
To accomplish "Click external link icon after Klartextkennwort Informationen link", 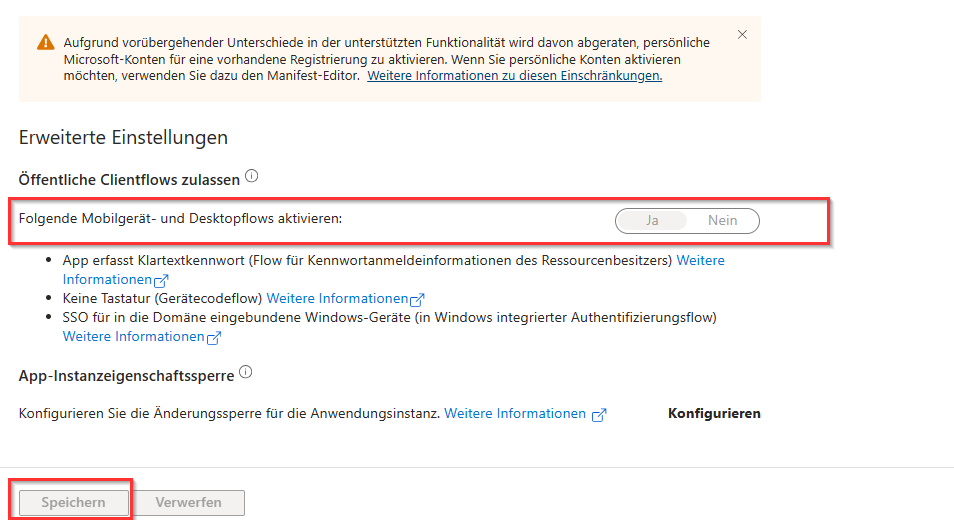I will pyautogui.click(x=161, y=281).
